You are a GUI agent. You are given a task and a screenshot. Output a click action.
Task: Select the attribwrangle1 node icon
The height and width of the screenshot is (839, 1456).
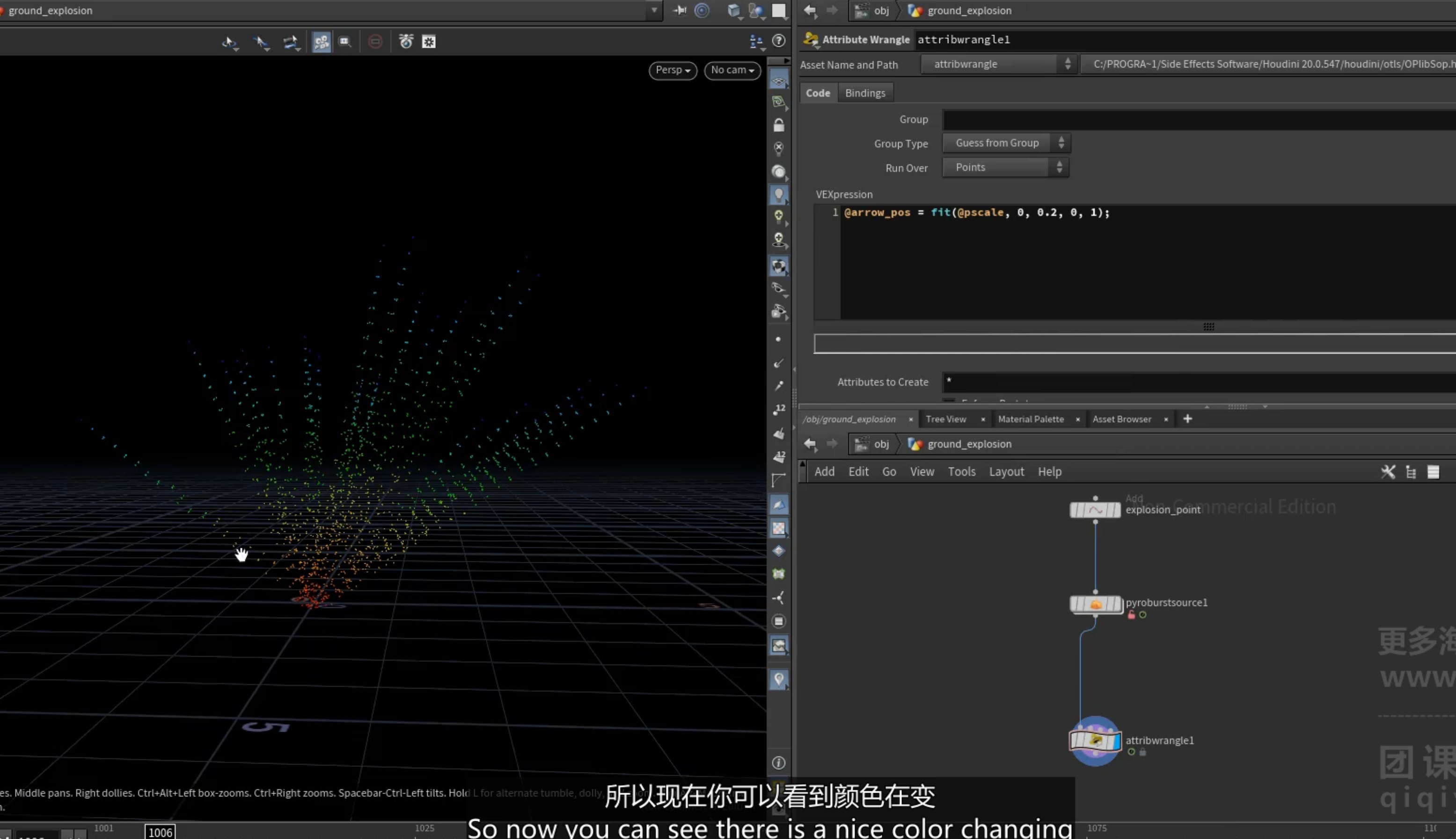click(1095, 741)
